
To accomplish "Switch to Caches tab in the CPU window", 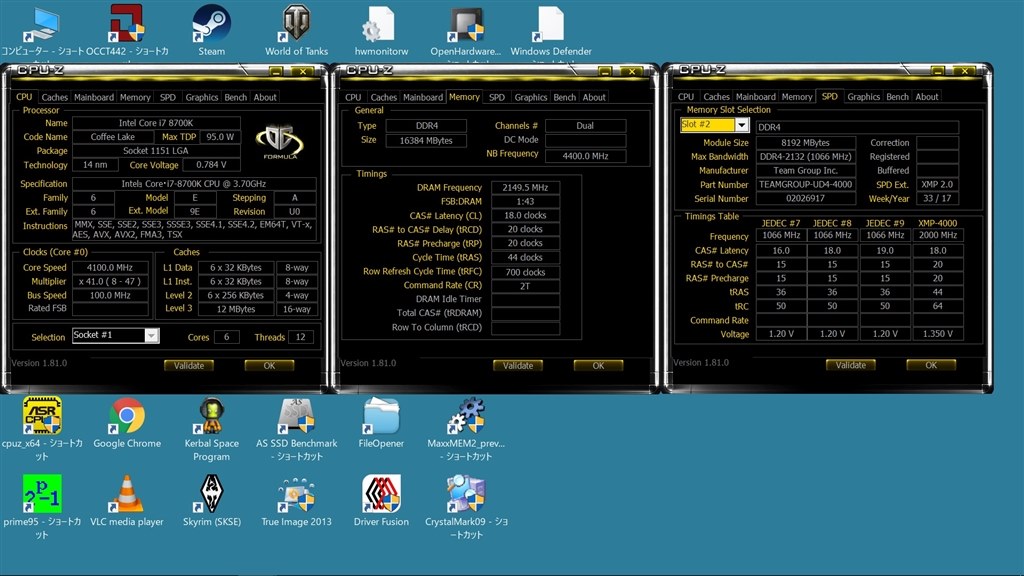I will click(54, 97).
